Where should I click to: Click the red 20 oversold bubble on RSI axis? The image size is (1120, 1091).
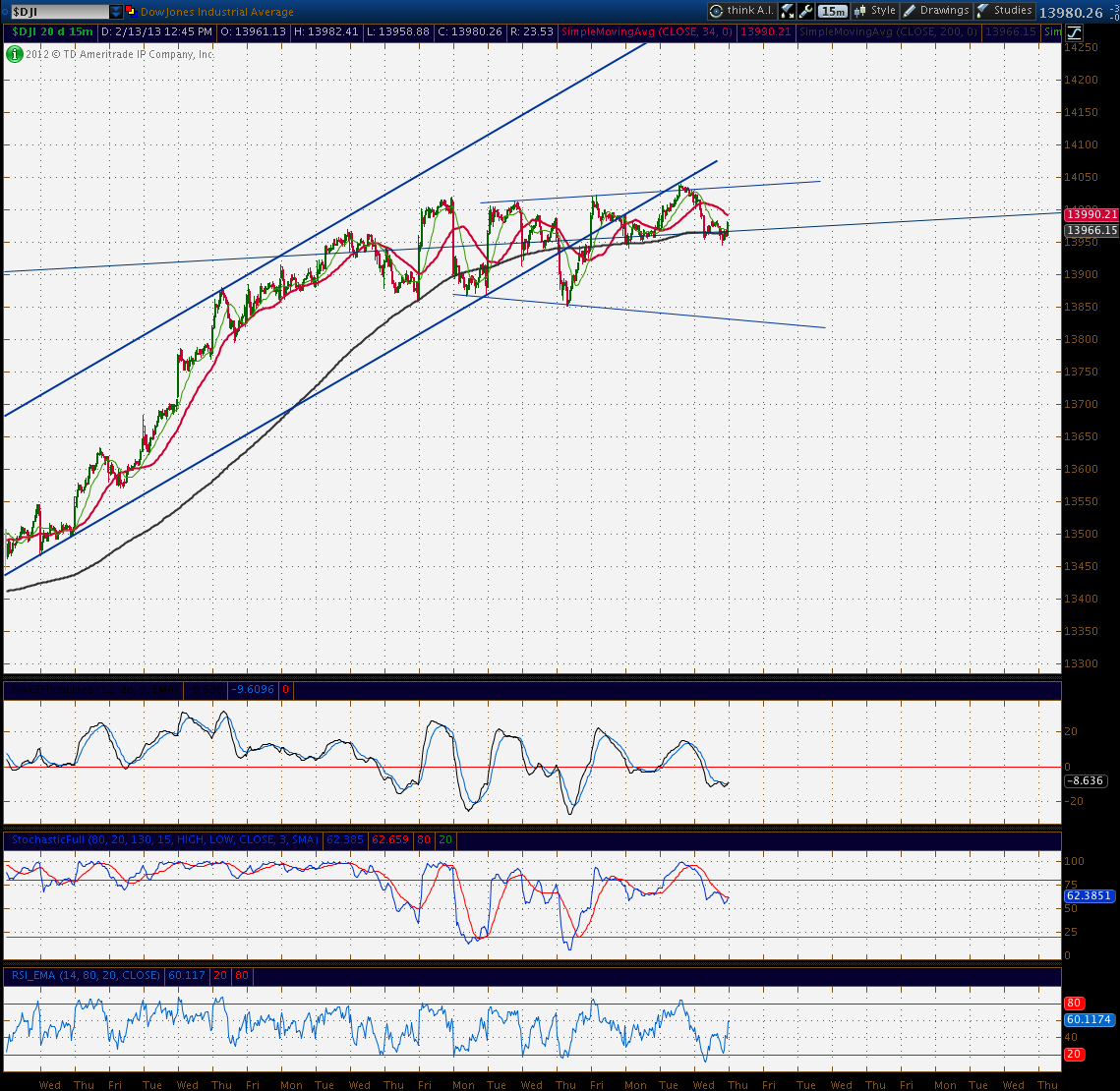coord(1074,1054)
